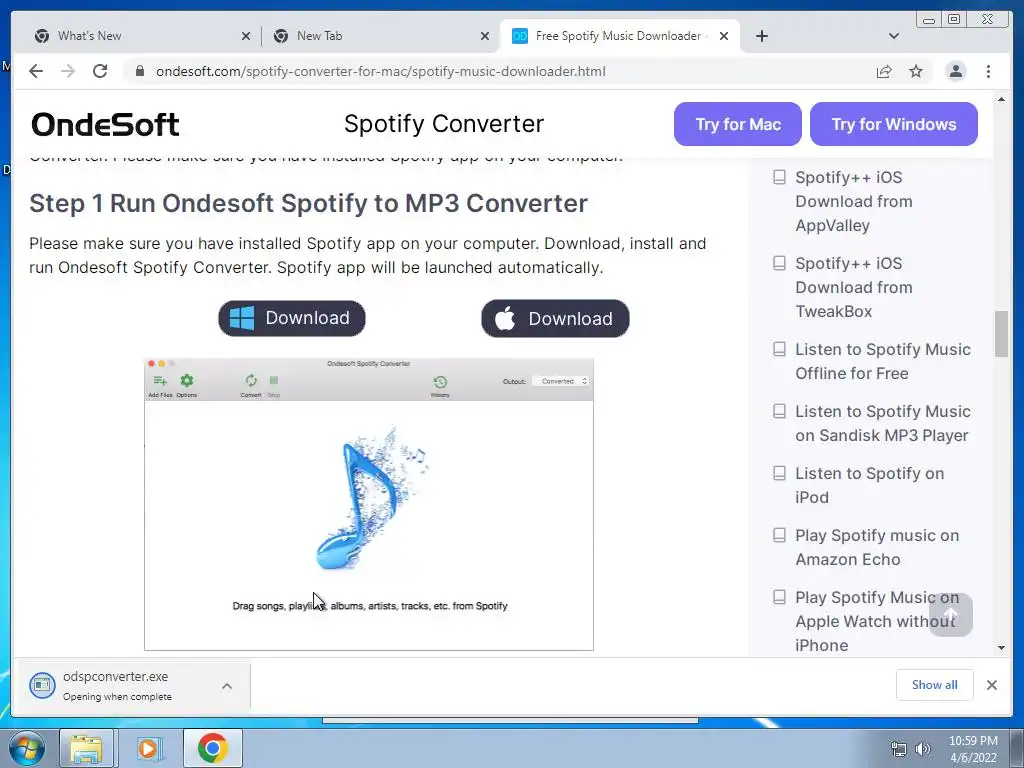Click the Spotify Converter header title
Image resolution: width=1024 pixels, height=768 pixels.
pos(444,123)
